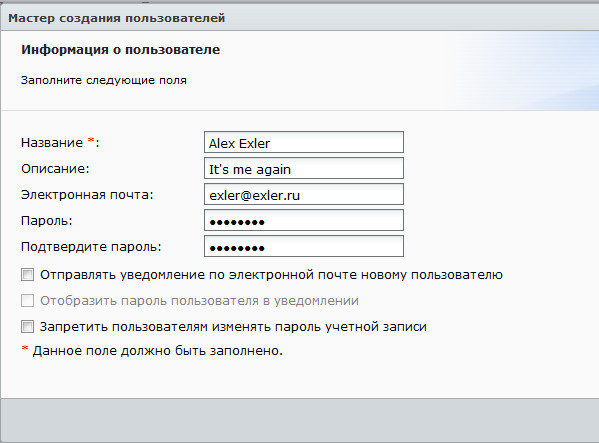Screen dimensions: 599x443
Task: Click the Запретить пользователям изменять пароль label text
Action: click(x=233, y=327)
